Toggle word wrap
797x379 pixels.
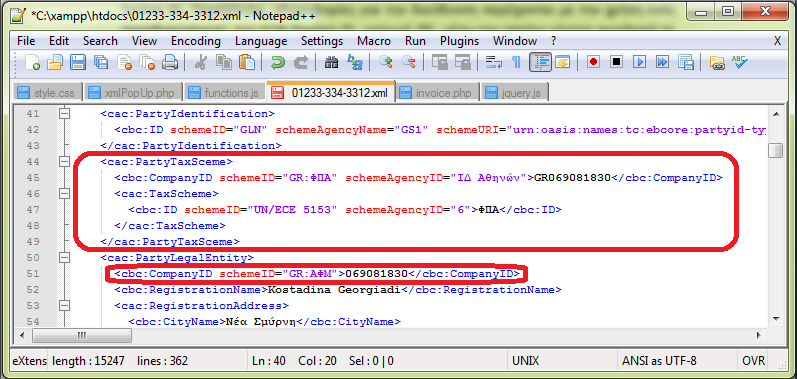[494, 62]
